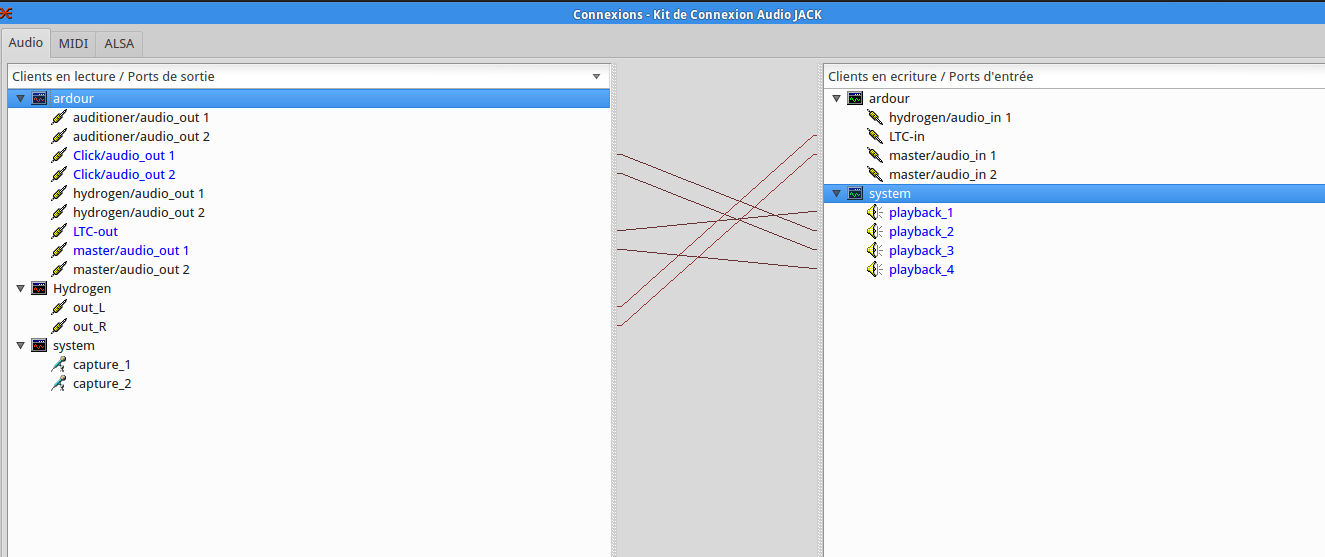The width and height of the screenshot is (1325, 557).
Task: Click the system client icon in output ports
Action: (x=40, y=346)
